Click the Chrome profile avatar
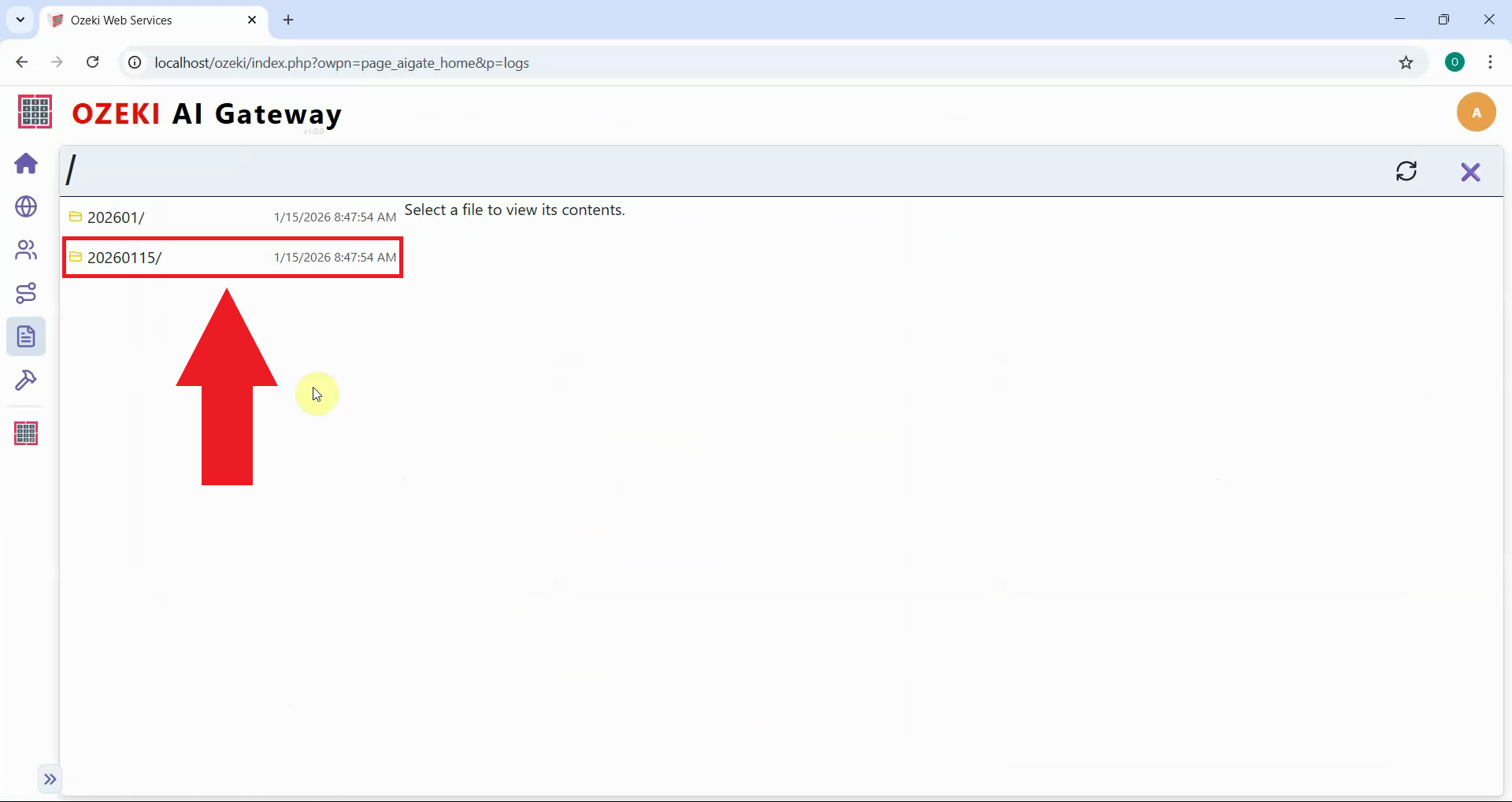Viewport: 1512px width, 802px height. [1455, 61]
